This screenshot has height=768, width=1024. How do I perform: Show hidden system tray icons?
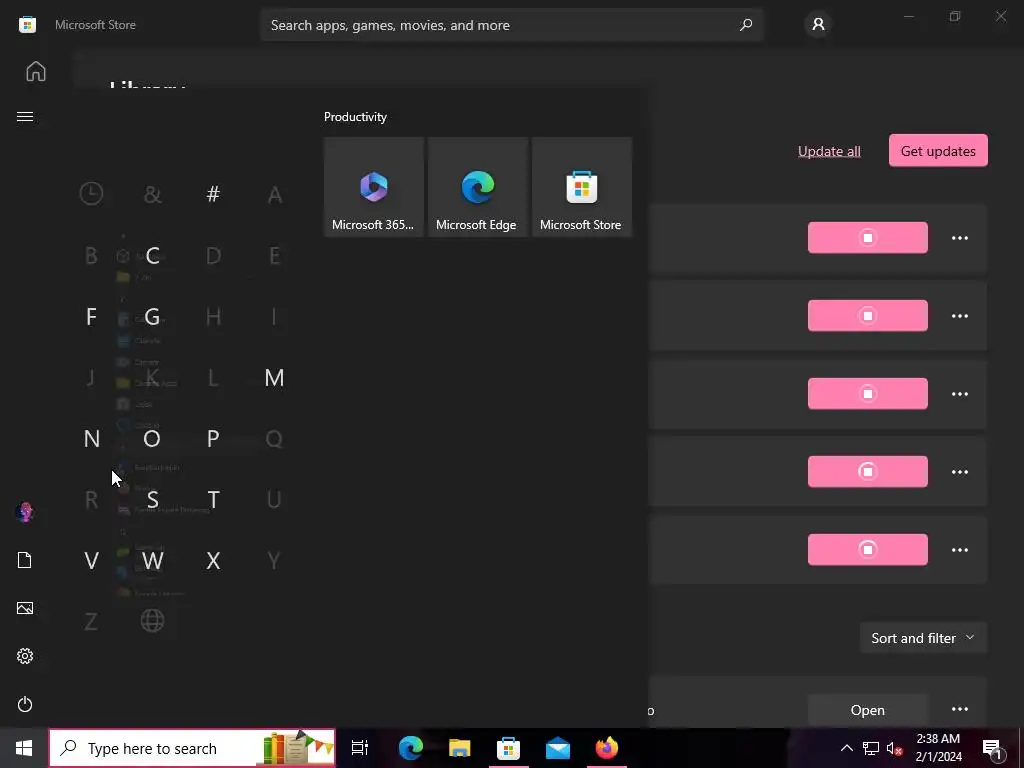click(x=846, y=748)
